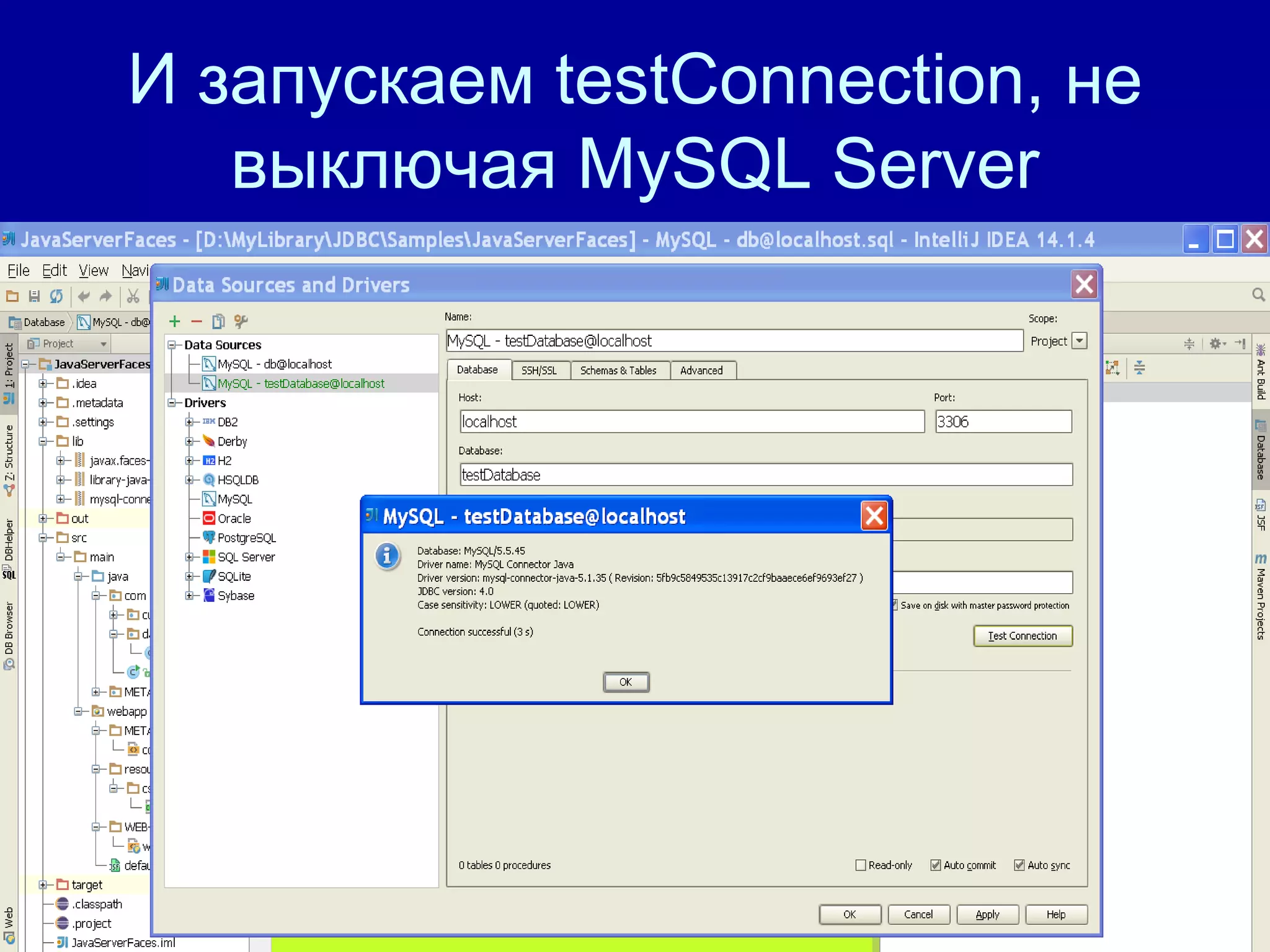Click OK at bottom of Data Sources dialog
1270x952 pixels.
850,915
